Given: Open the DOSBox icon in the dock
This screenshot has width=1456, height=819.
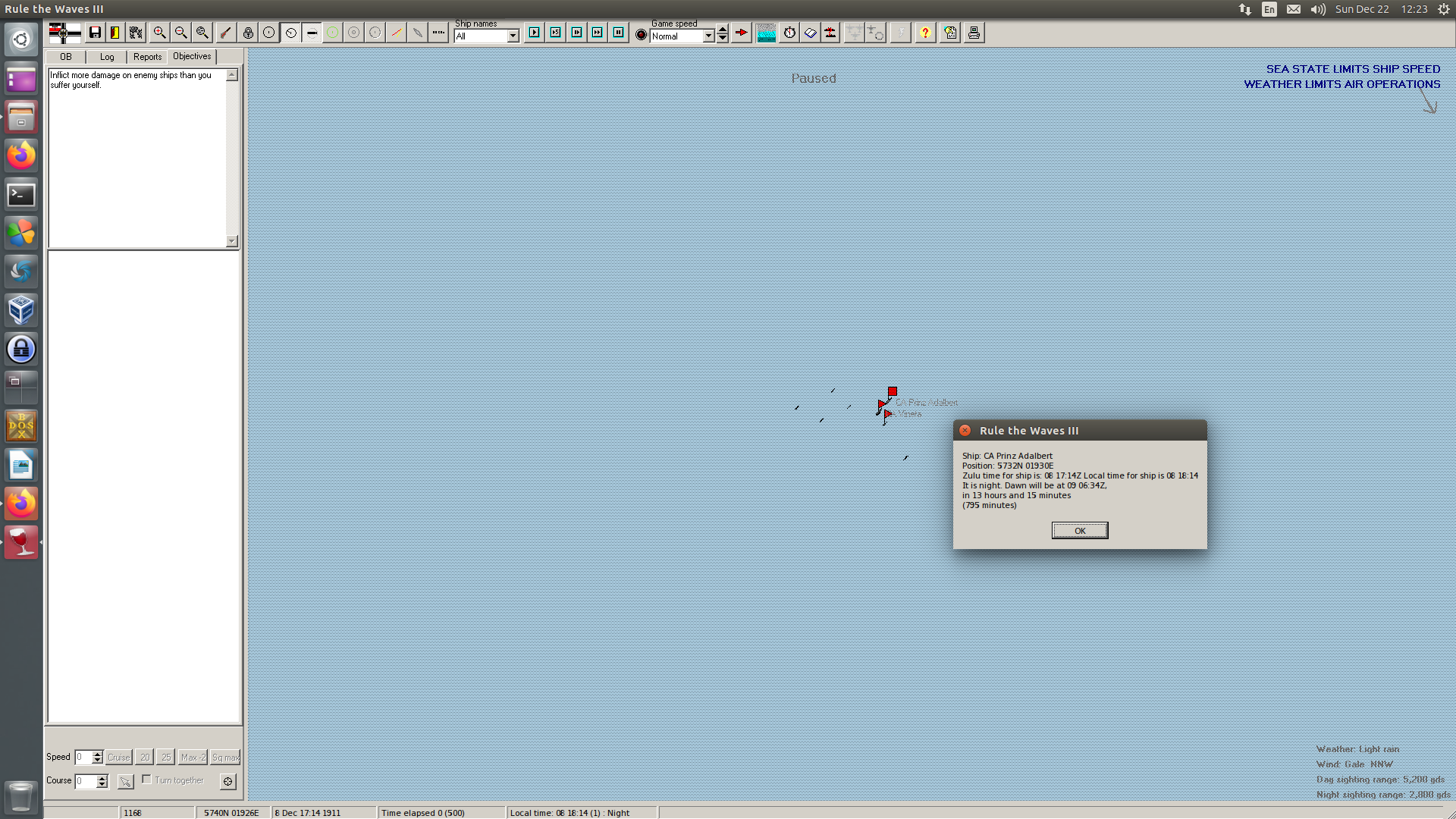Looking at the screenshot, I should [21, 426].
